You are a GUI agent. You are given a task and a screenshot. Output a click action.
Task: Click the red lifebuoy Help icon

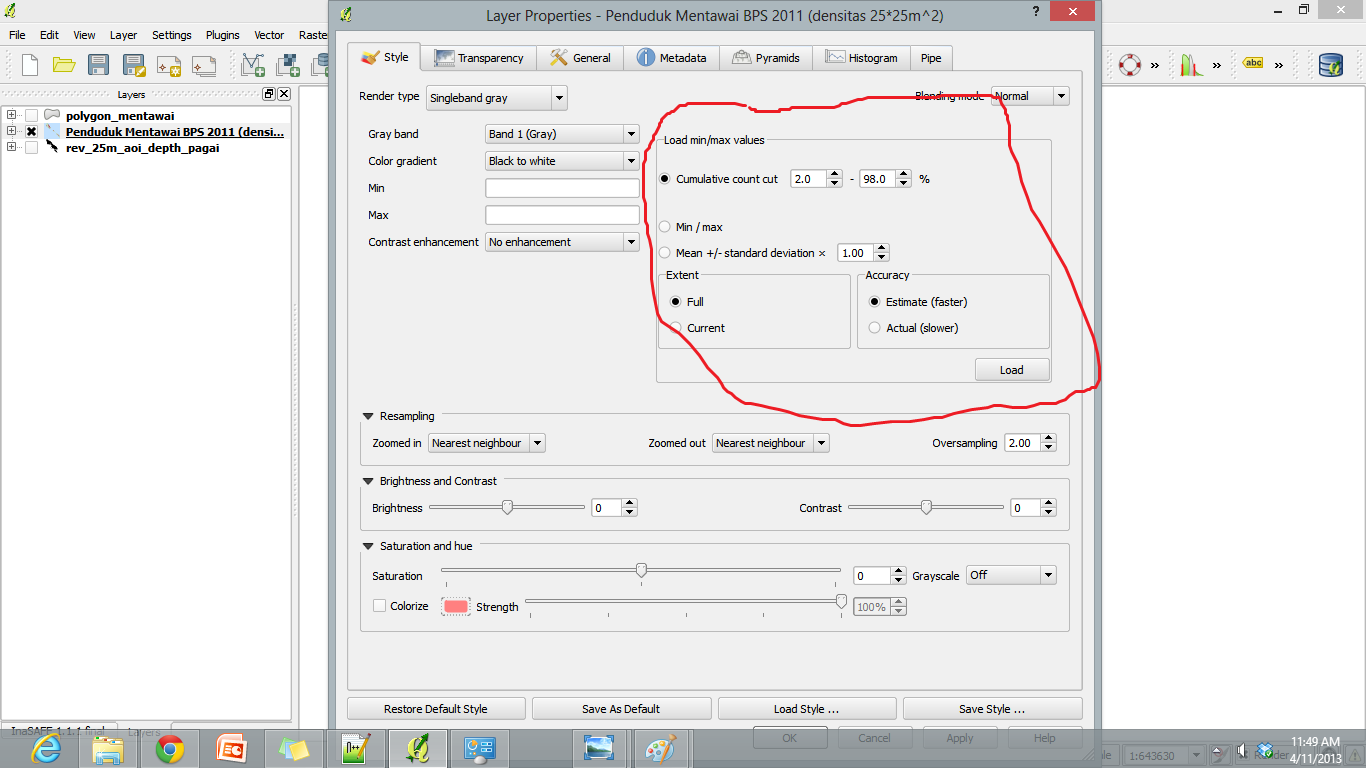point(1129,65)
